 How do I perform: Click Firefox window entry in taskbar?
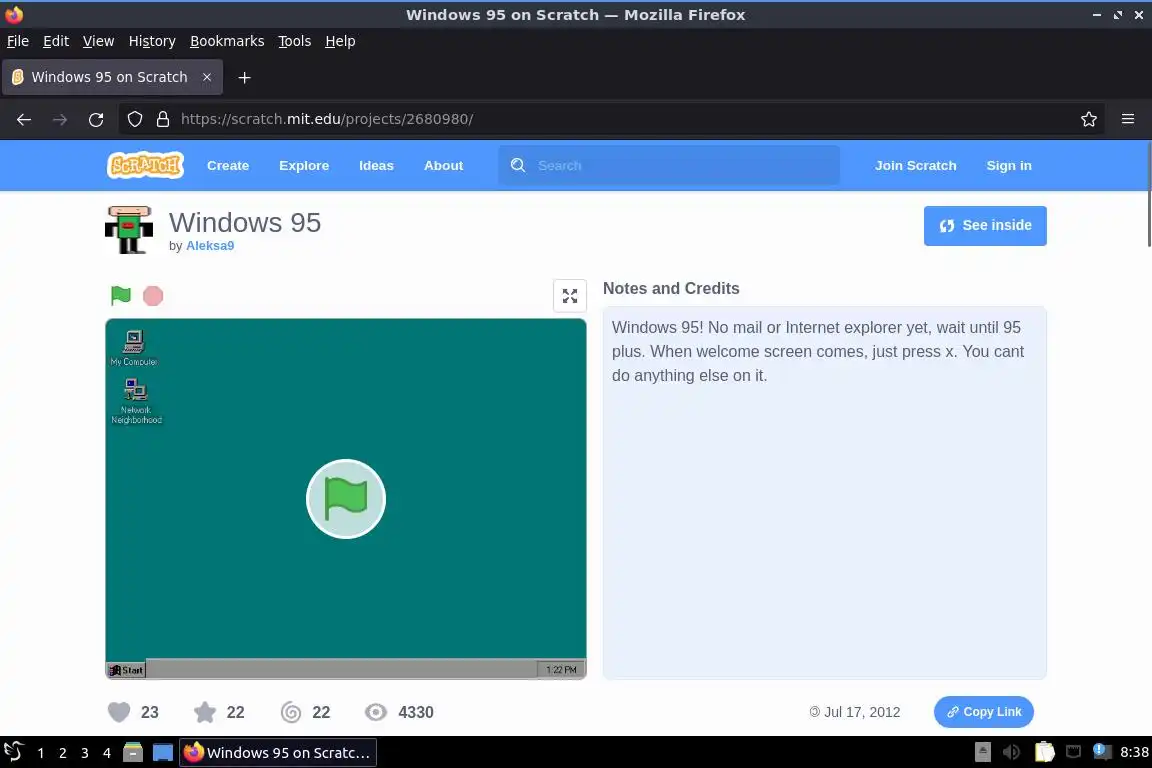[278, 753]
